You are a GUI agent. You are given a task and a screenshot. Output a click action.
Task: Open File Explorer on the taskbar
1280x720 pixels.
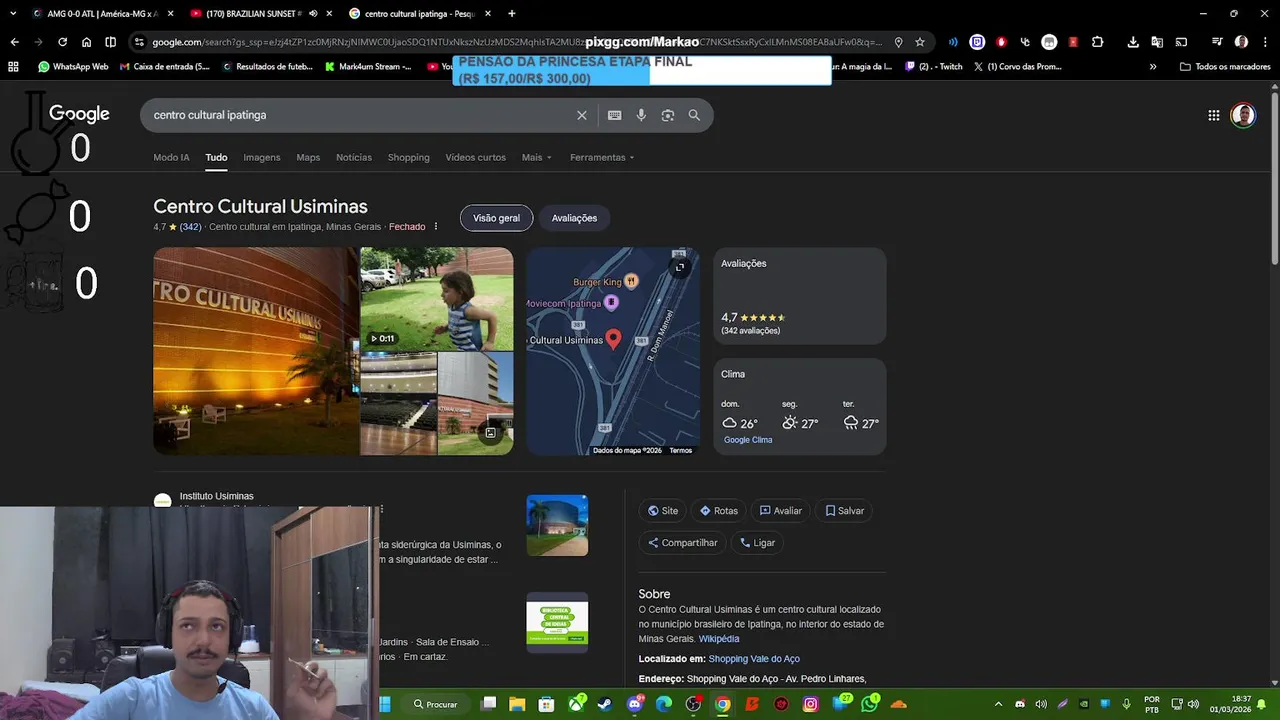click(x=517, y=704)
